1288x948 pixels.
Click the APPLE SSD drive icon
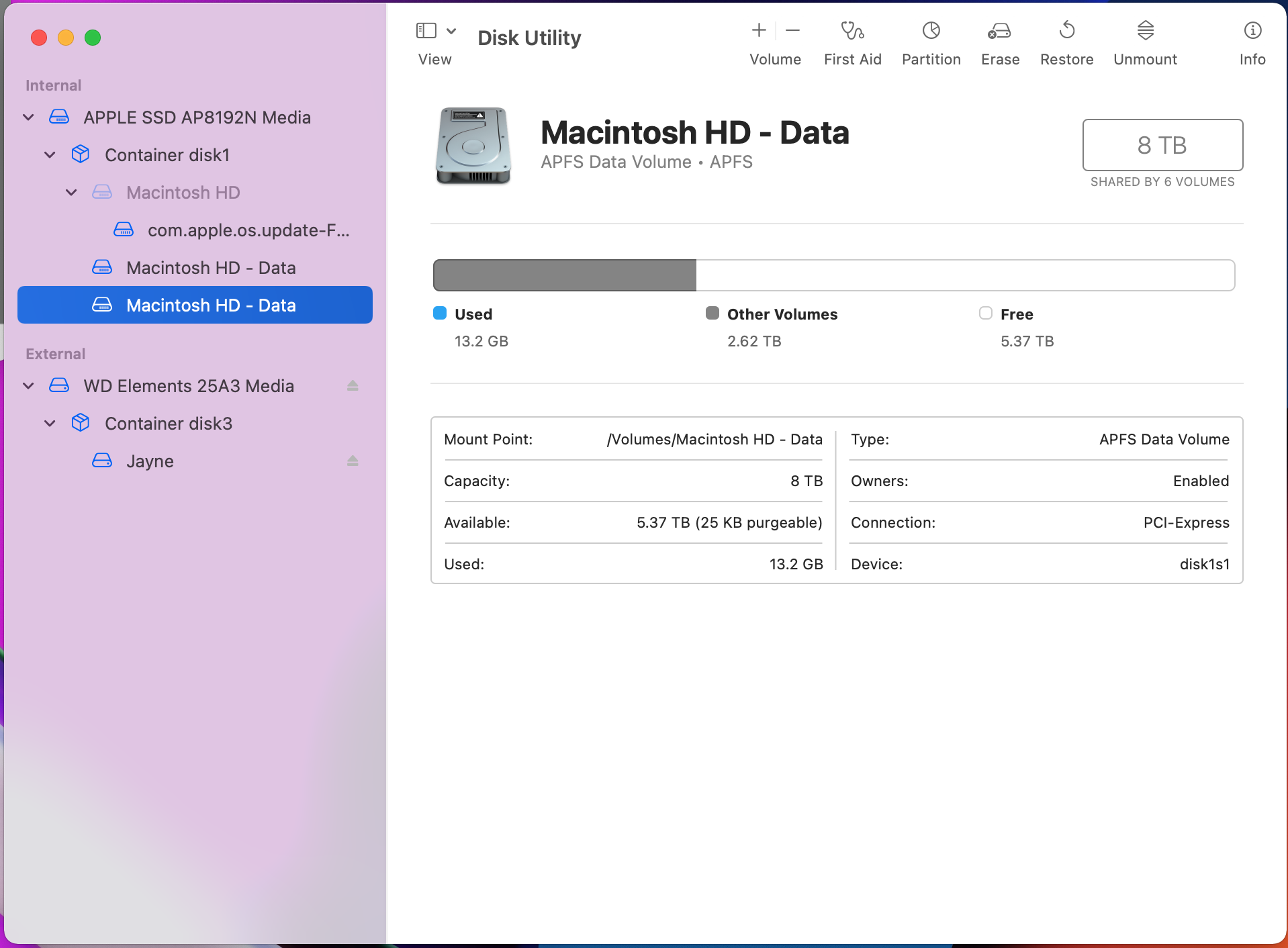tap(59, 117)
